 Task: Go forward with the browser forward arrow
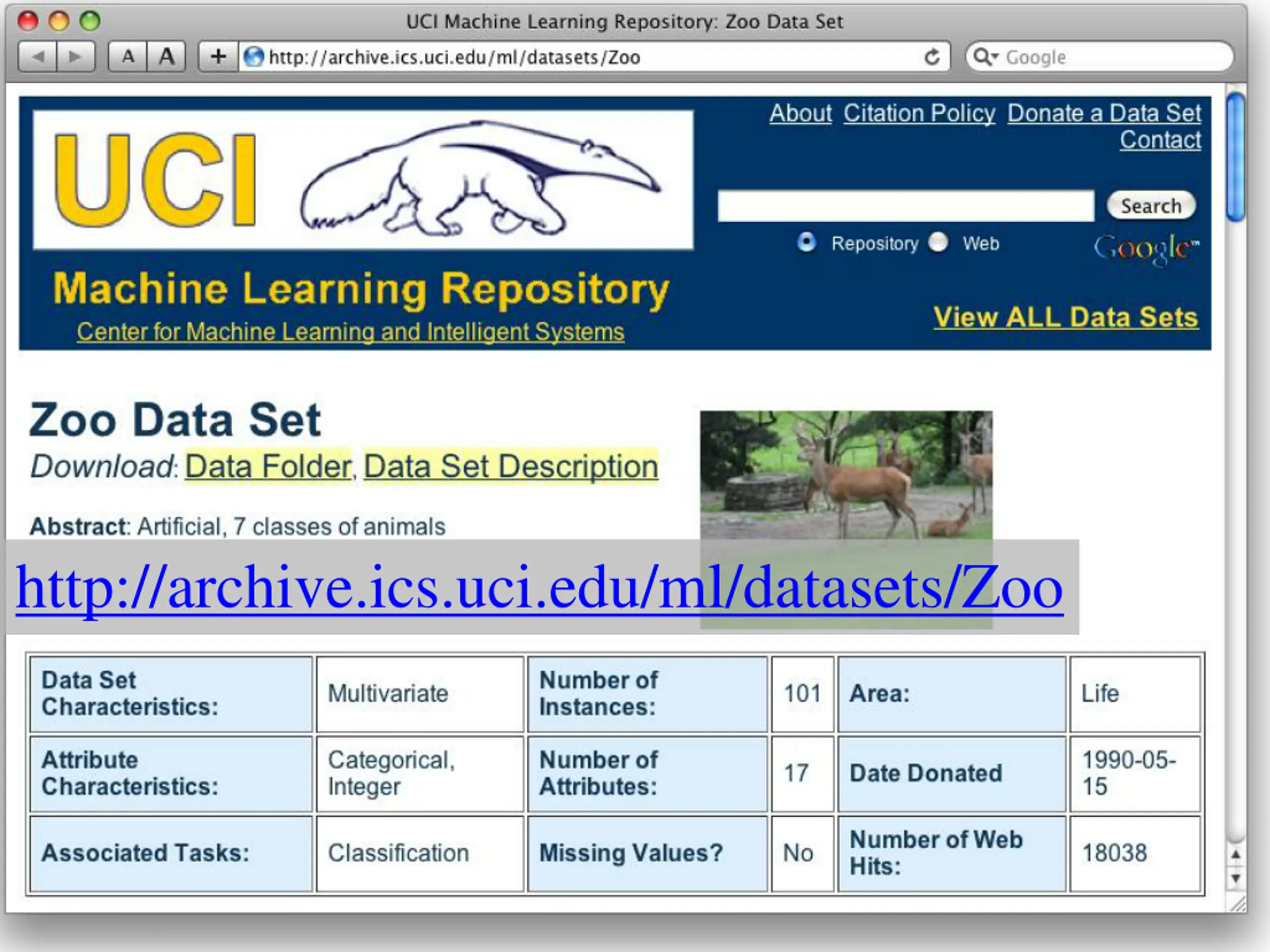(76, 57)
